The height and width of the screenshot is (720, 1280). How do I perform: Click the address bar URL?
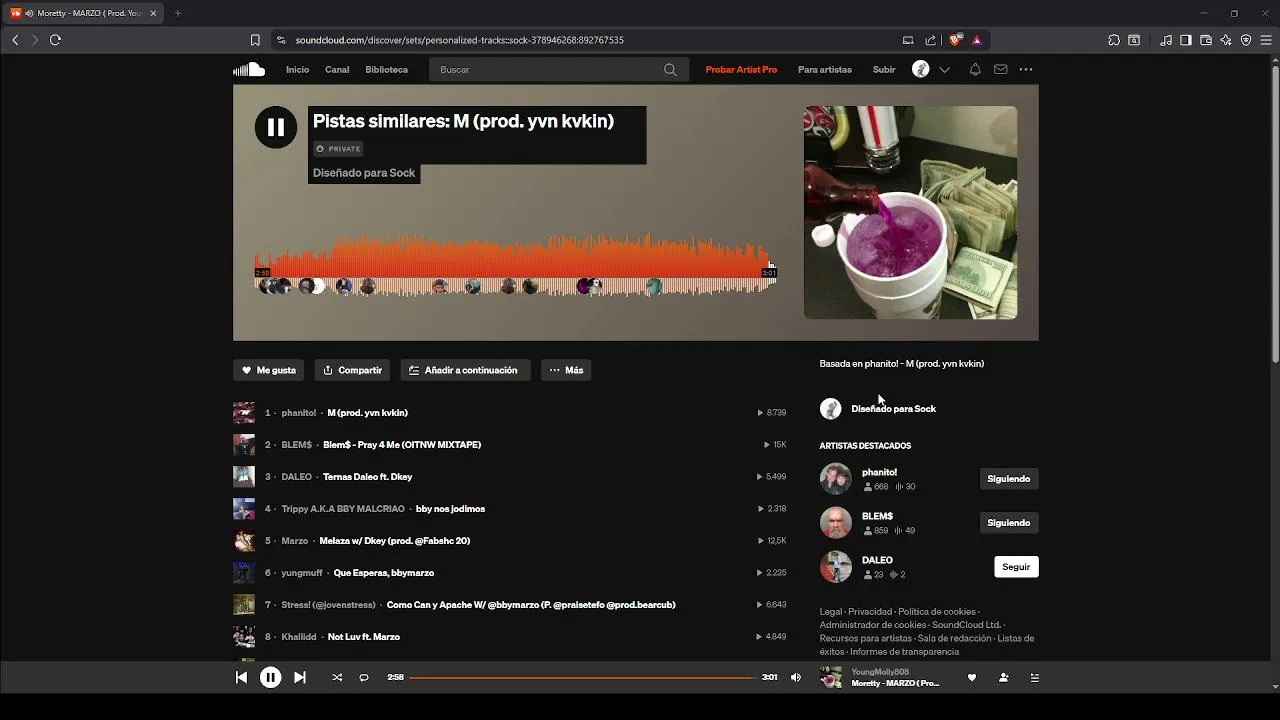pyautogui.click(x=460, y=40)
